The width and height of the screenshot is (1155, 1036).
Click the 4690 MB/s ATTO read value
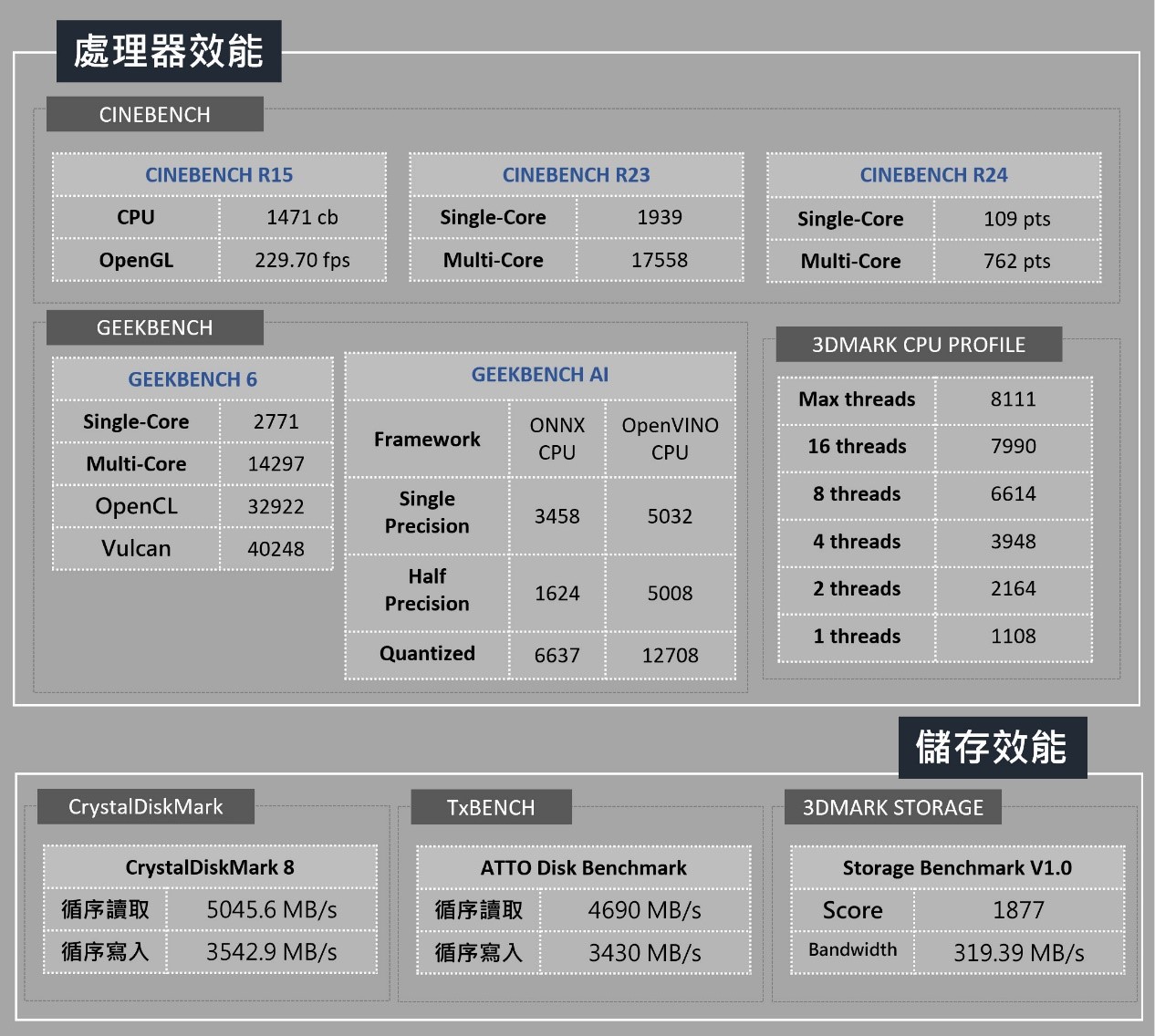(x=645, y=910)
